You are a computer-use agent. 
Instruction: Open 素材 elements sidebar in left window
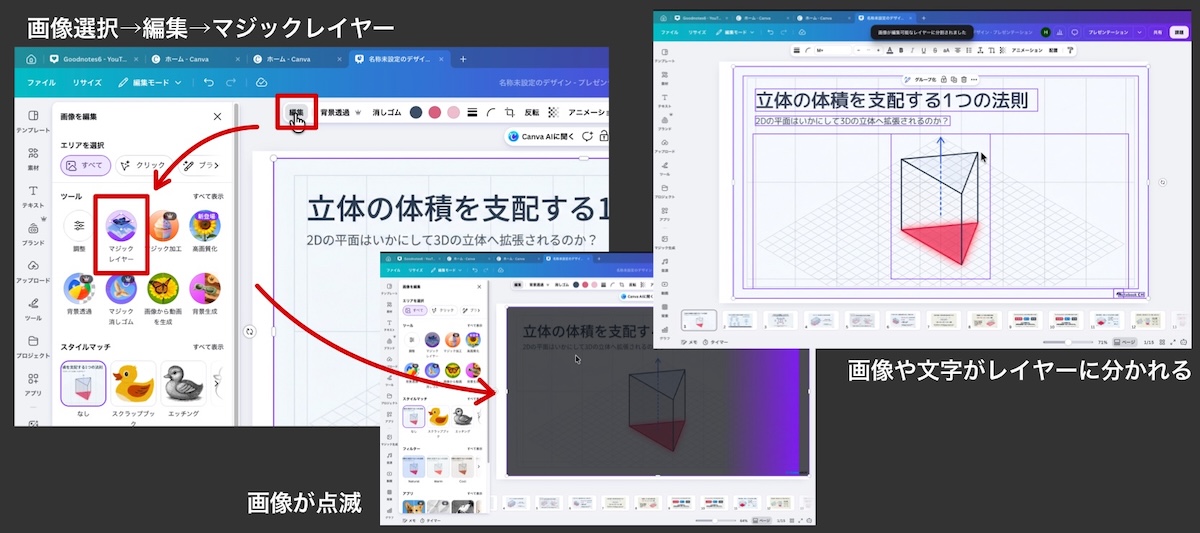33,159
